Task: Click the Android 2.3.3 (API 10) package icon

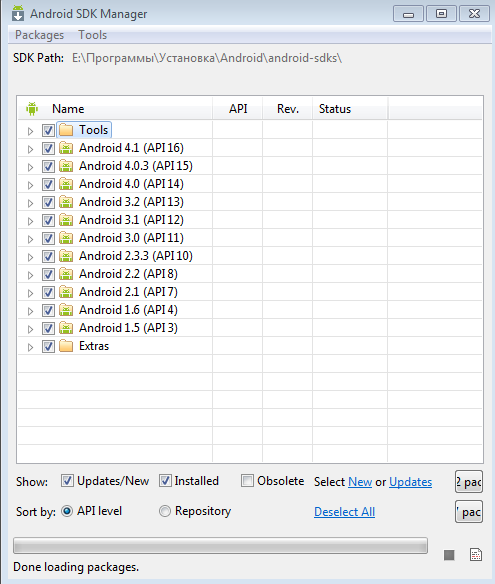Action: click(66, 256)
